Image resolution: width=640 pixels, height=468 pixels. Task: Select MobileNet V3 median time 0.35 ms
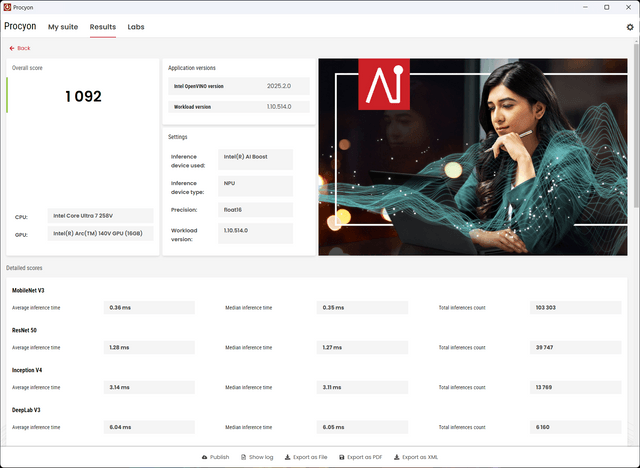tap(362, 308)
